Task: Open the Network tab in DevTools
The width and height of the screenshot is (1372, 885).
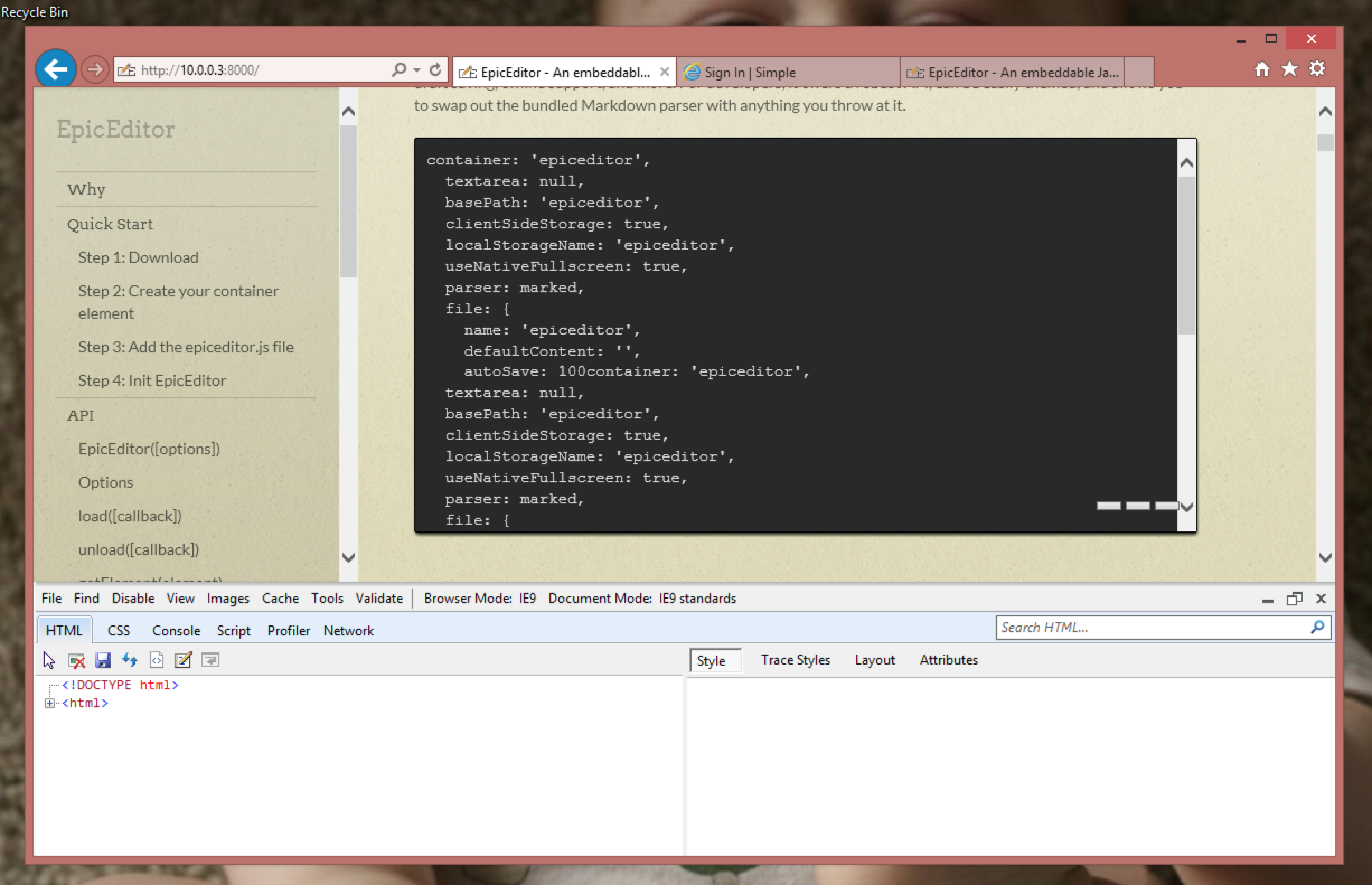Action: coord(348,631)
